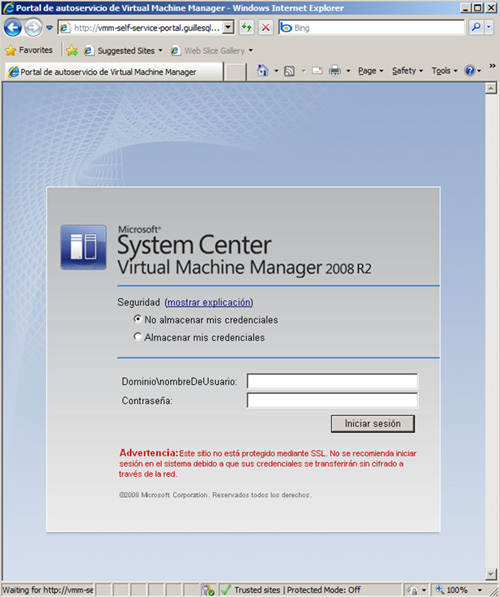Screen dimensions: 500x598
Task: Follow the 'mostrar explicación' link
Action: point(209,302)
